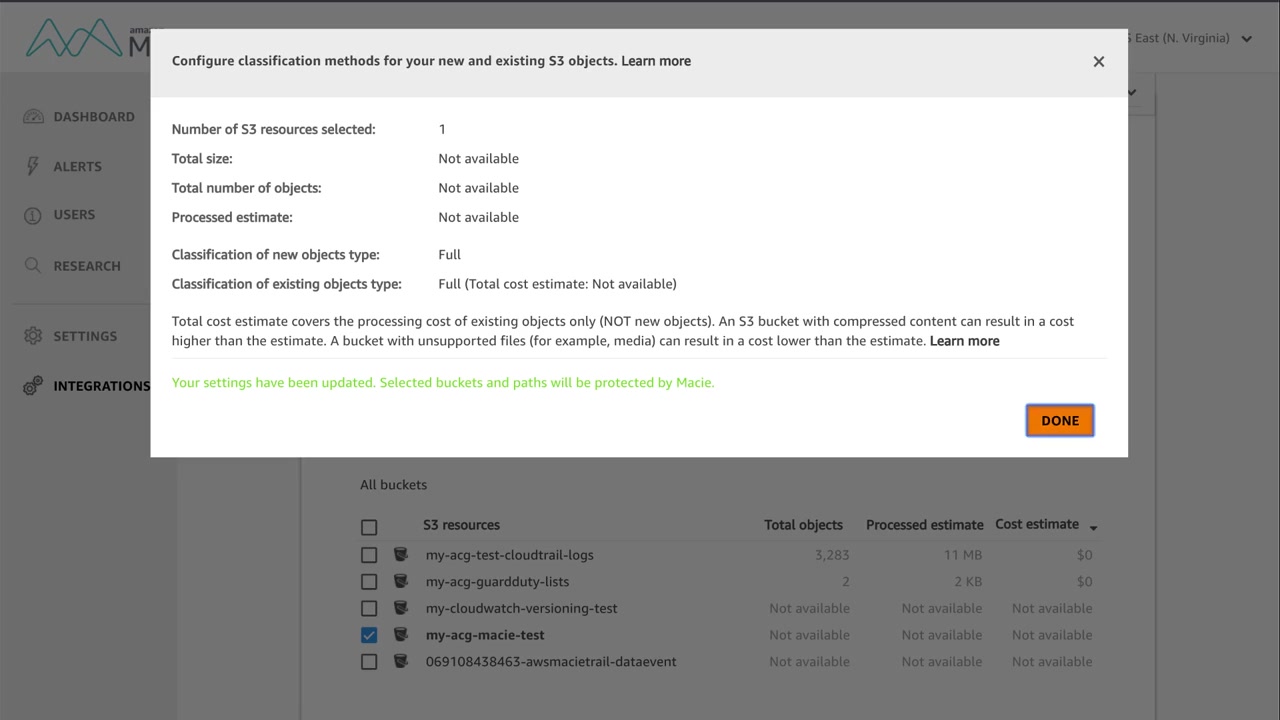Close the classification dialog with X
The width and height of the screenshot is (1280, 720).
1098,62
